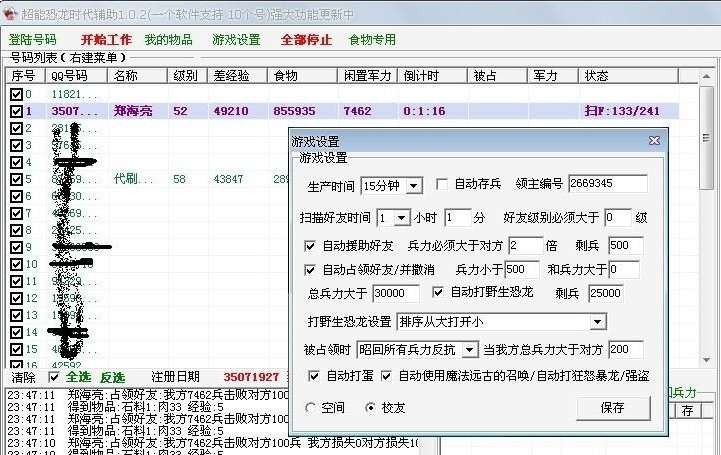The image size is (721, 455).
Task: Click the 兵力小于 input field
Action: 522,270
